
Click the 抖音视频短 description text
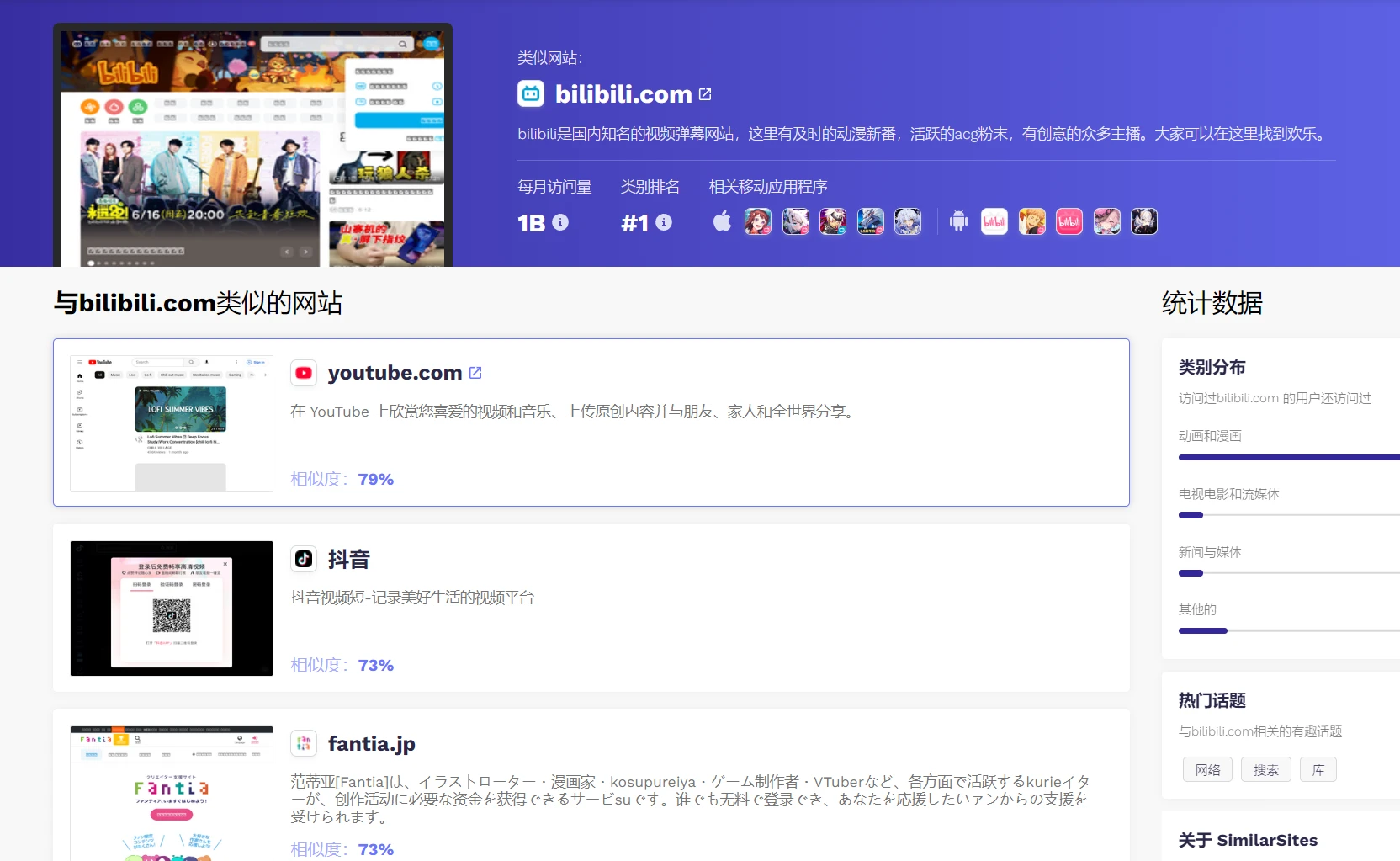tap(412, 598)
